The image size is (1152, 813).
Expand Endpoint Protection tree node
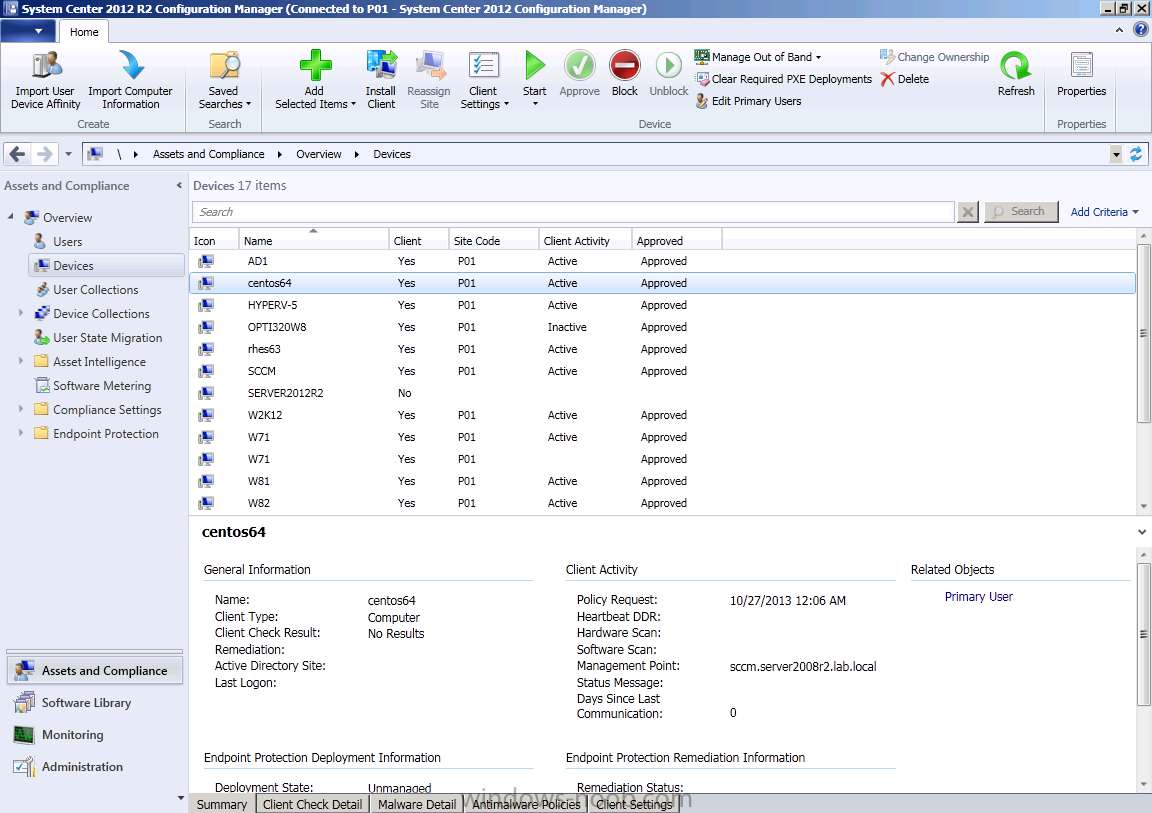tap(21, 433)
